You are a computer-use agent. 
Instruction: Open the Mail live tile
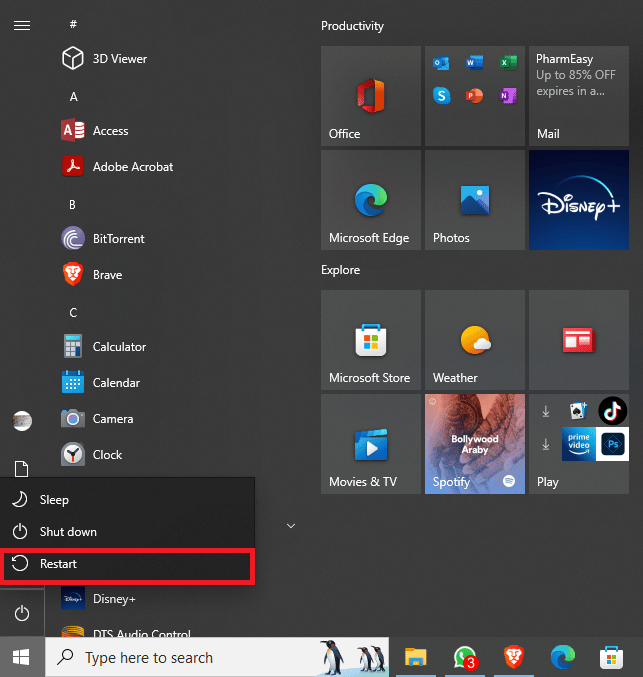pyautogui.click(x=579, y=96)
